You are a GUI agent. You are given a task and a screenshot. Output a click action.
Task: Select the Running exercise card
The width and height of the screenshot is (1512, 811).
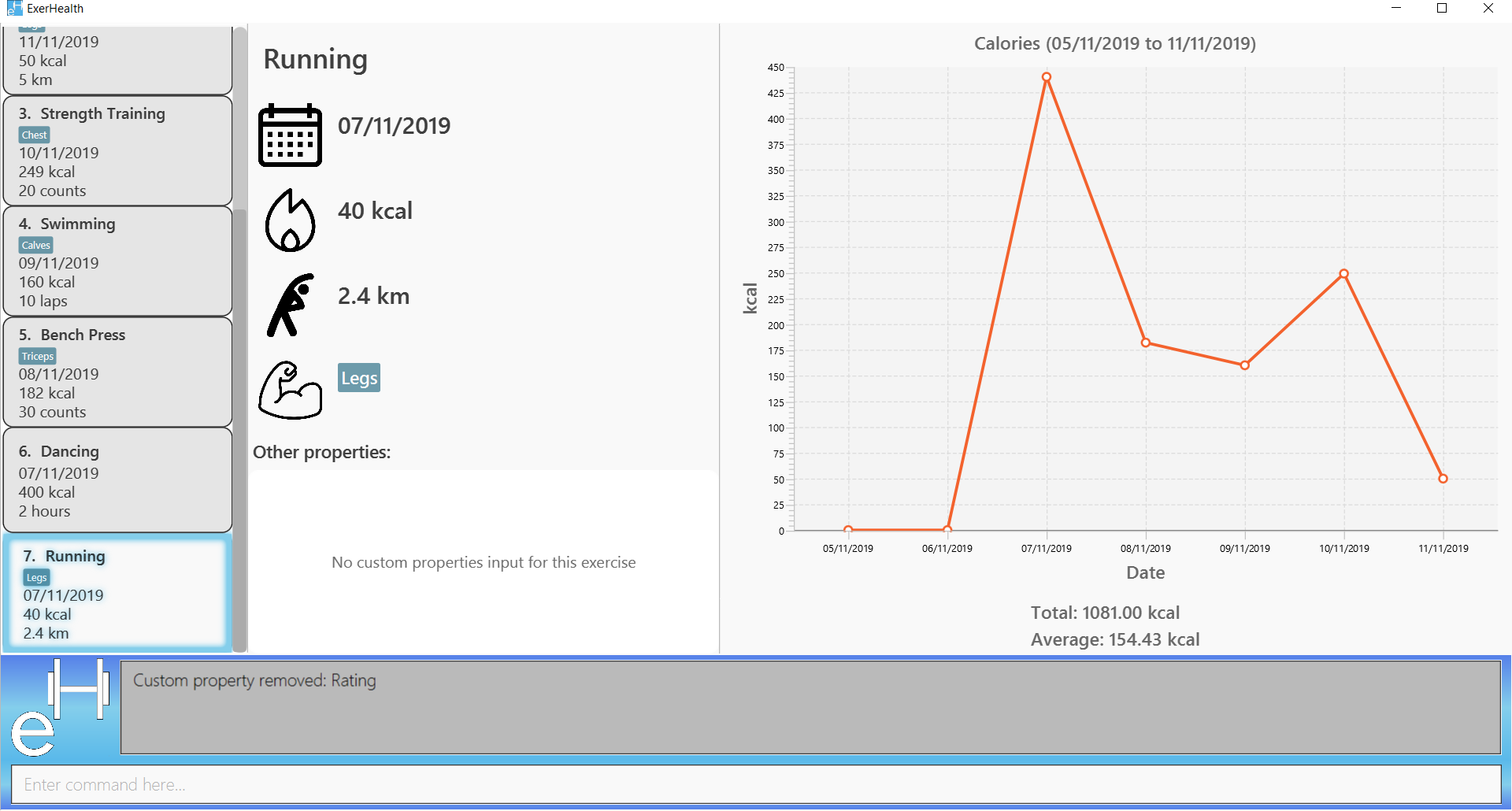(118, 594)
